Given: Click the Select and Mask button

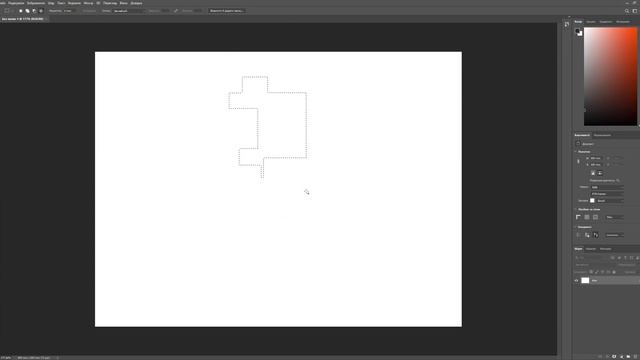Looking at the screenshot, I should point(227,11).
